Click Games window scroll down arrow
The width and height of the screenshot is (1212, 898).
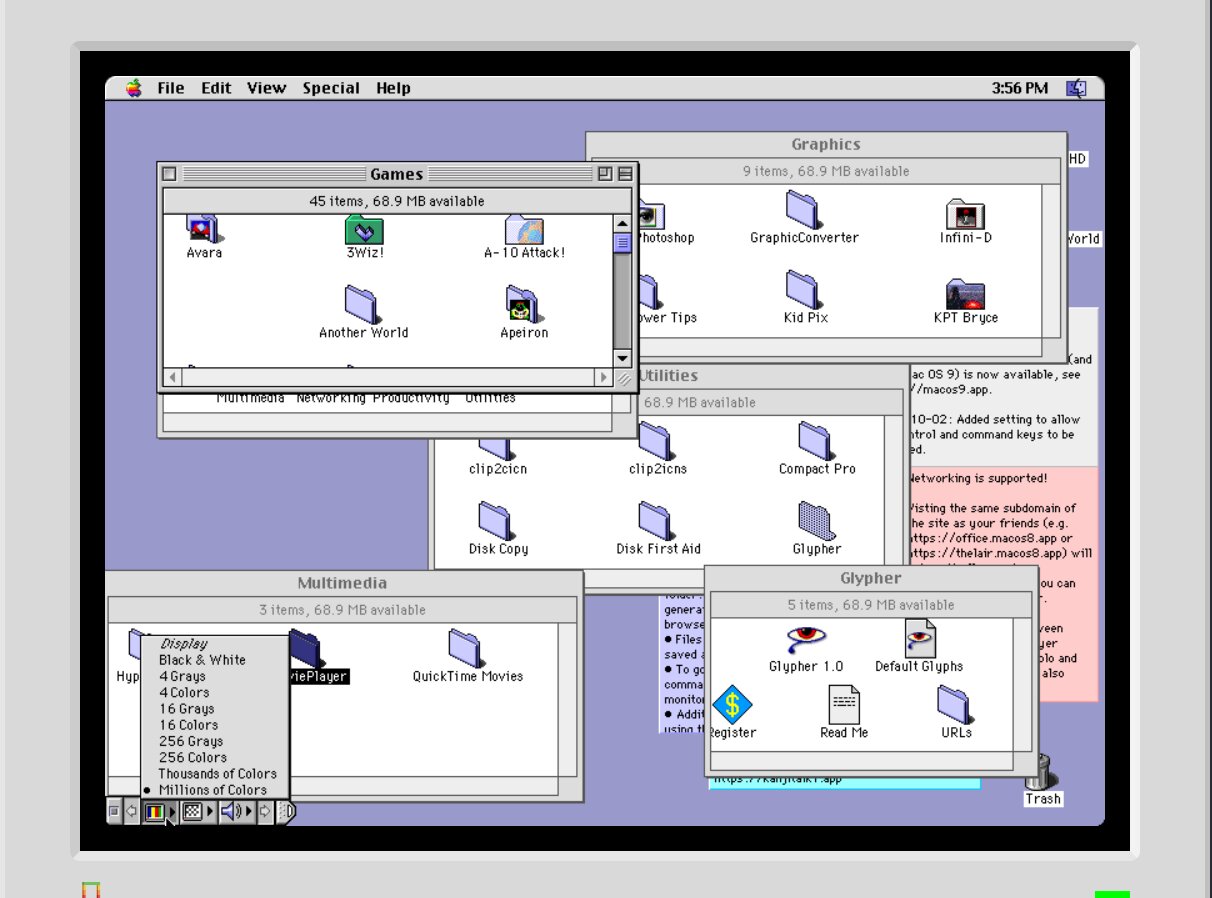click(622, 359)
